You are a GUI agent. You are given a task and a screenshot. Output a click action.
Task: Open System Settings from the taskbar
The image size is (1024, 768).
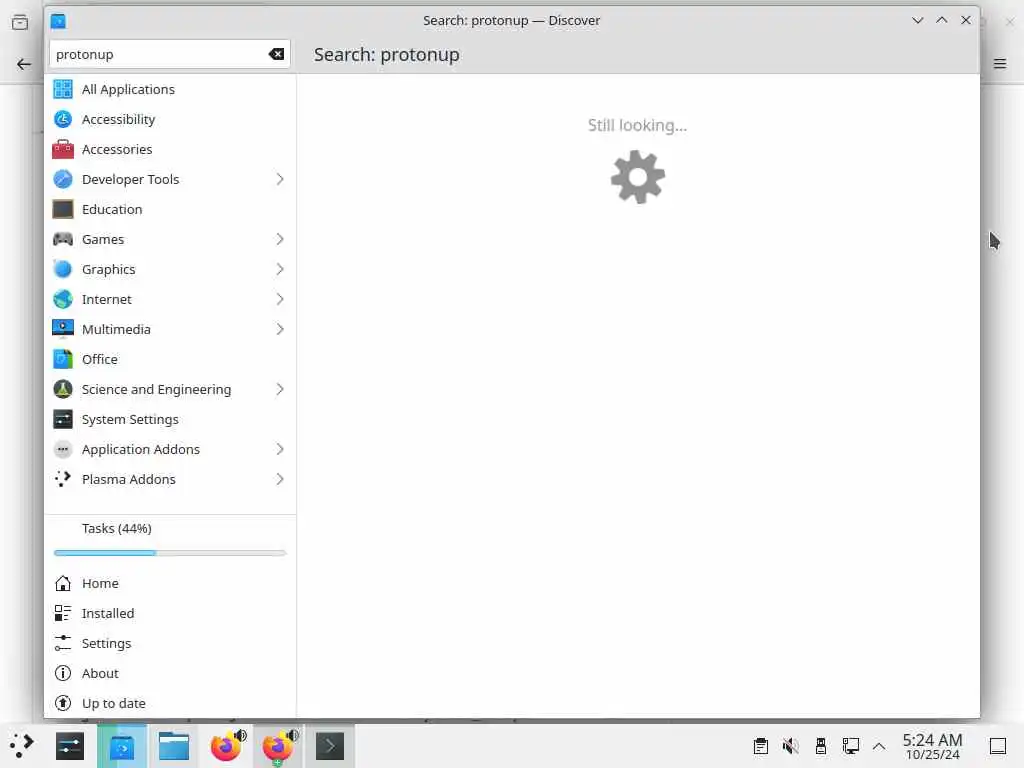(x=70, y=746)
